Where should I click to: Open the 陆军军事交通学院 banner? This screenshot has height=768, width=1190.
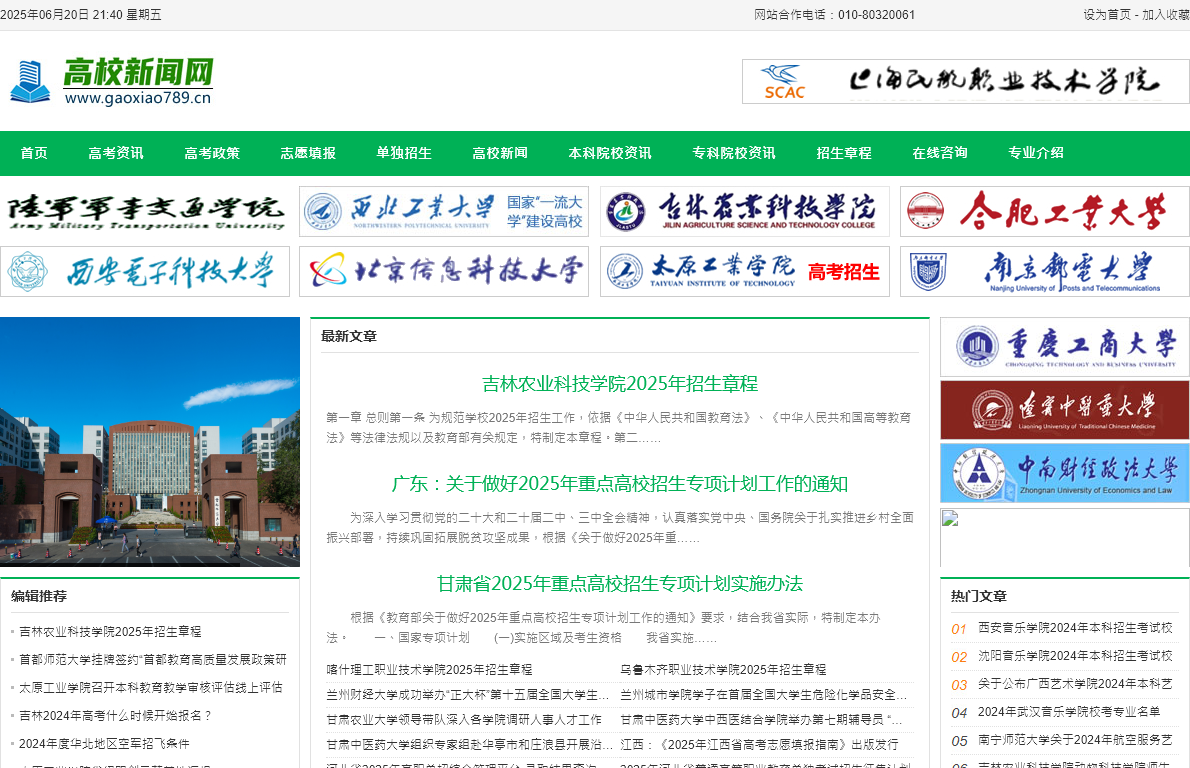click(x=144, y=212)
